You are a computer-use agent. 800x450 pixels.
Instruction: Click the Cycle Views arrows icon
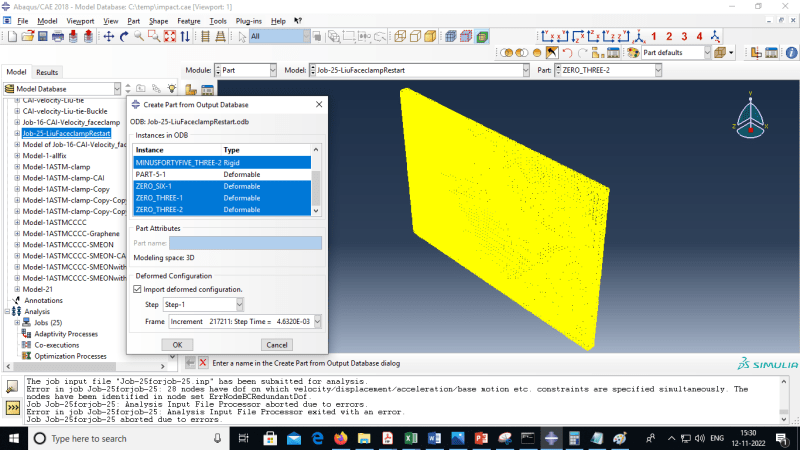[x=185, y=36]
